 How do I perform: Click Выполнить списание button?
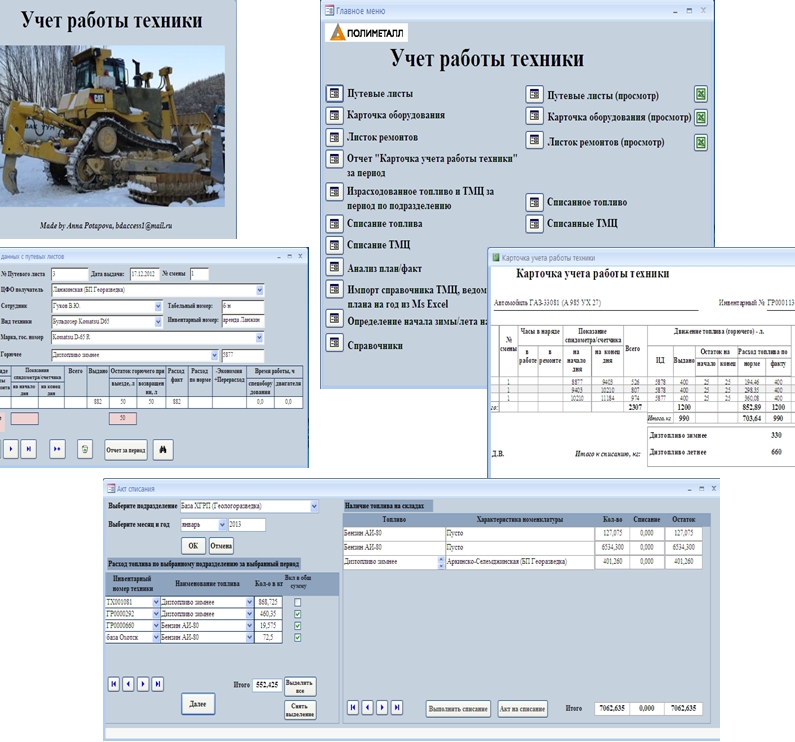tap(458, 709)
